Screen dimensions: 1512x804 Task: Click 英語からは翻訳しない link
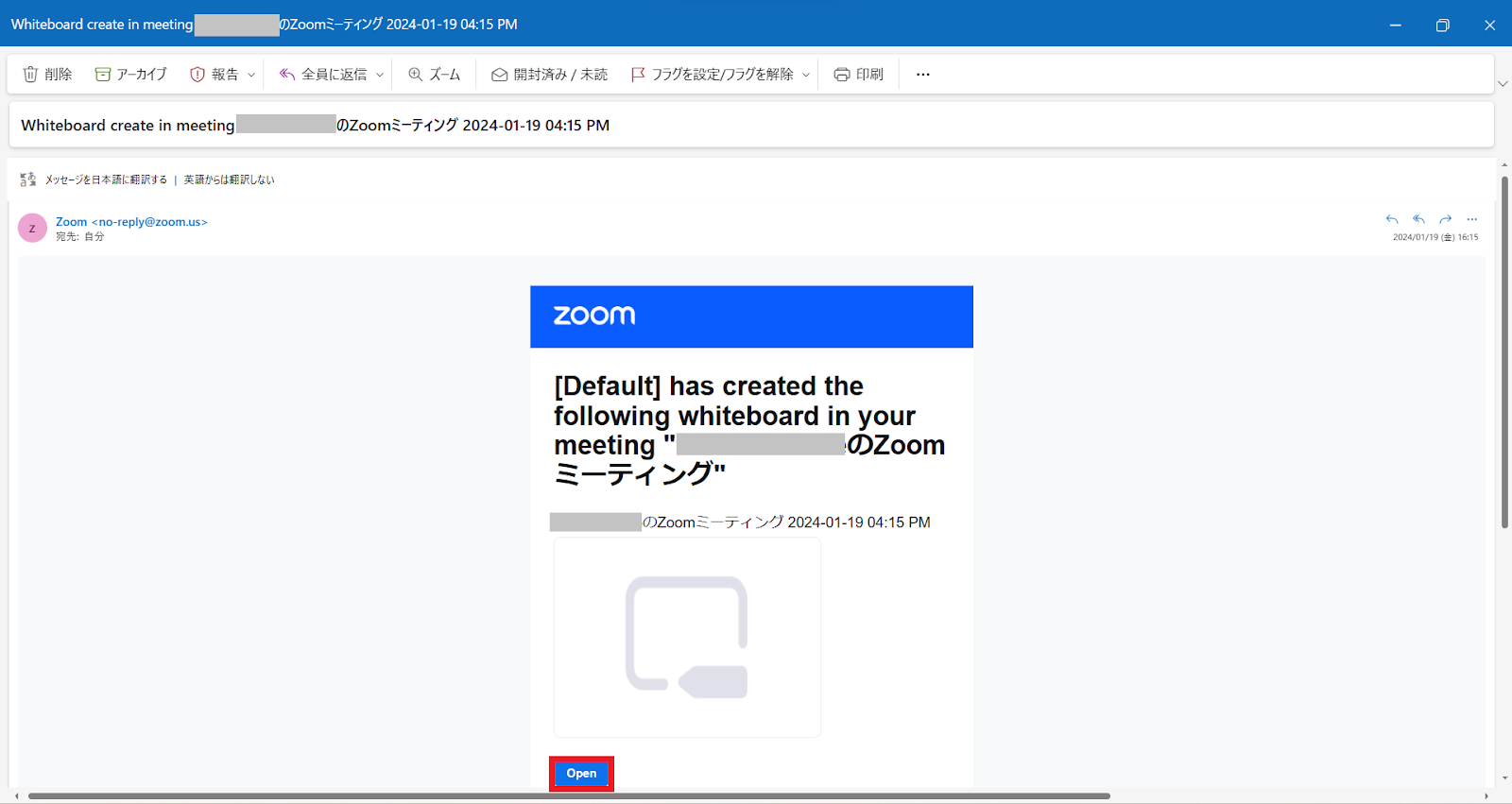point(229,180)
